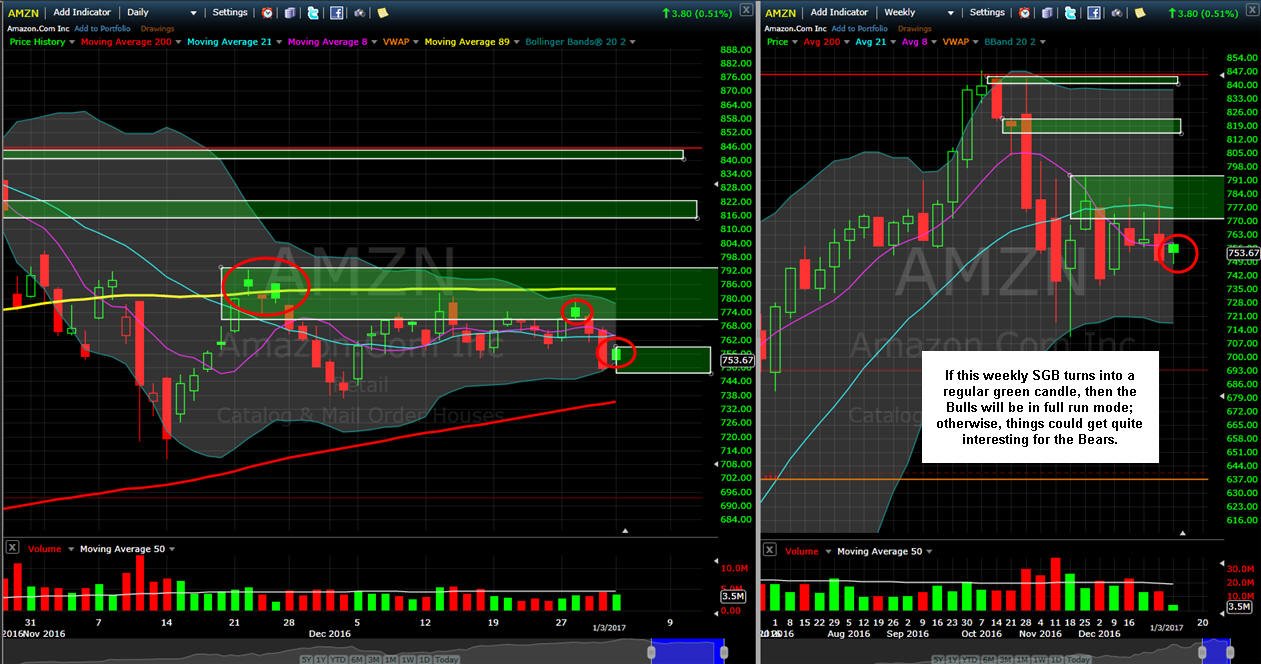Expand Avg 200 options in Weekly chart

pos(847,42)
